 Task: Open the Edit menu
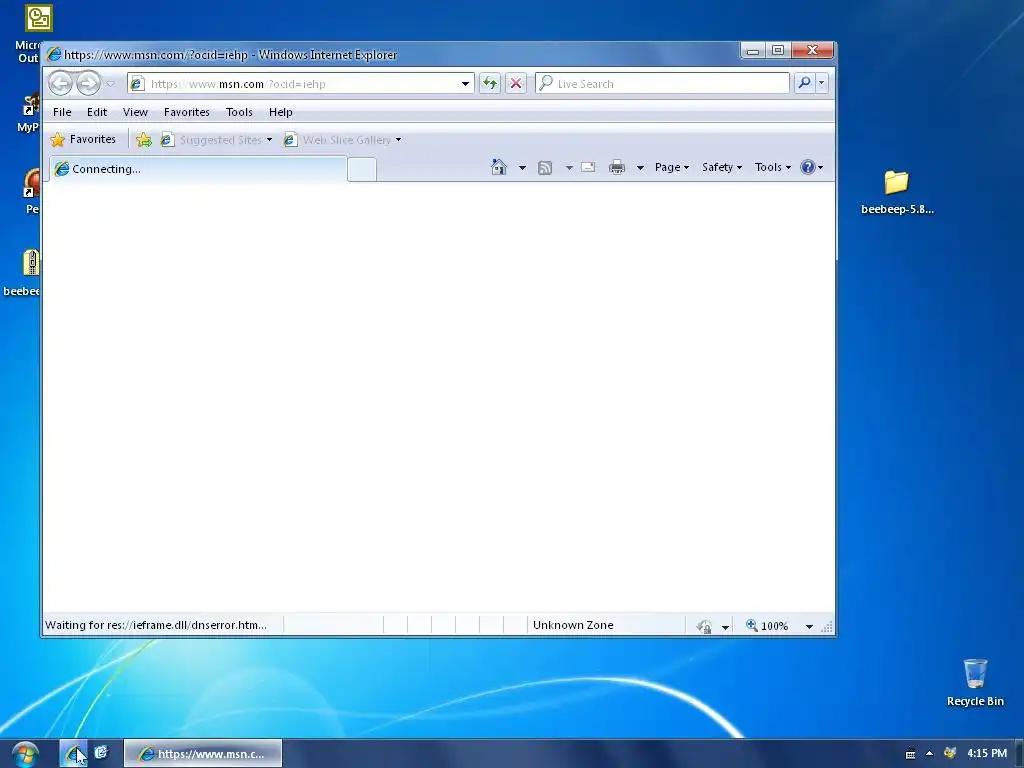coord(97,112)
